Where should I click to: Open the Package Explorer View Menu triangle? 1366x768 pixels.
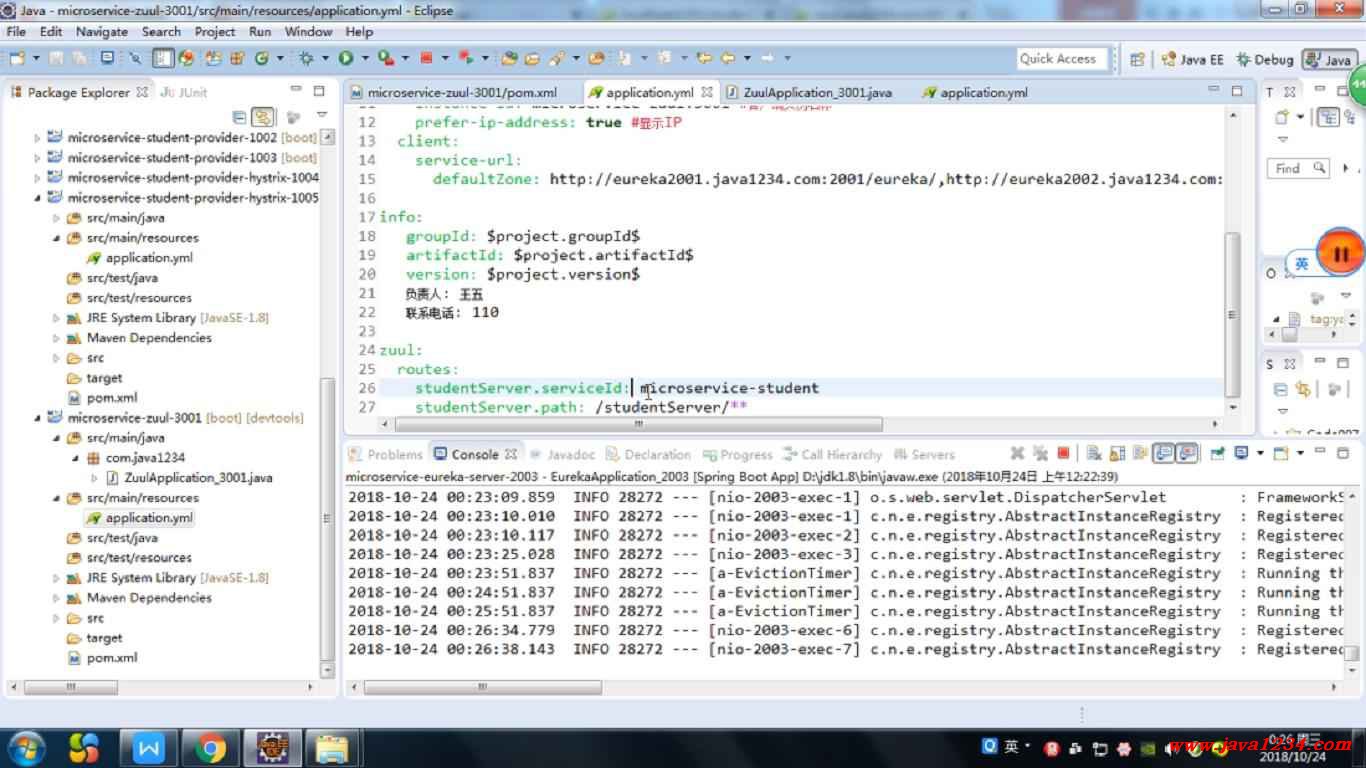[x=321, y=116]
